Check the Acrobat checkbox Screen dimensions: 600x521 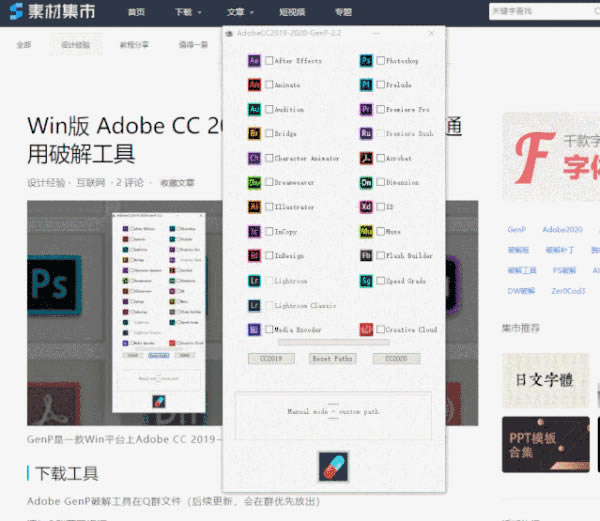tap(381, 158)
